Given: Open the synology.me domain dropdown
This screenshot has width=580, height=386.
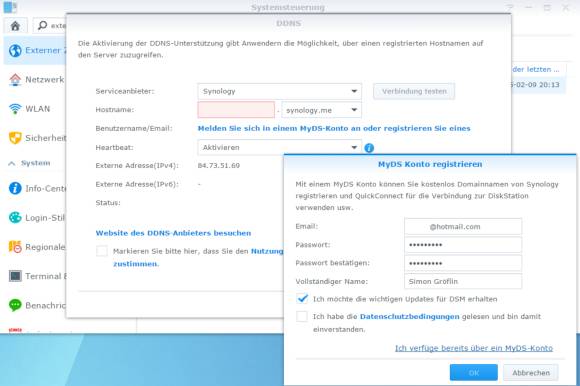Looking at the screenshot, I should [x=321, y=110].
